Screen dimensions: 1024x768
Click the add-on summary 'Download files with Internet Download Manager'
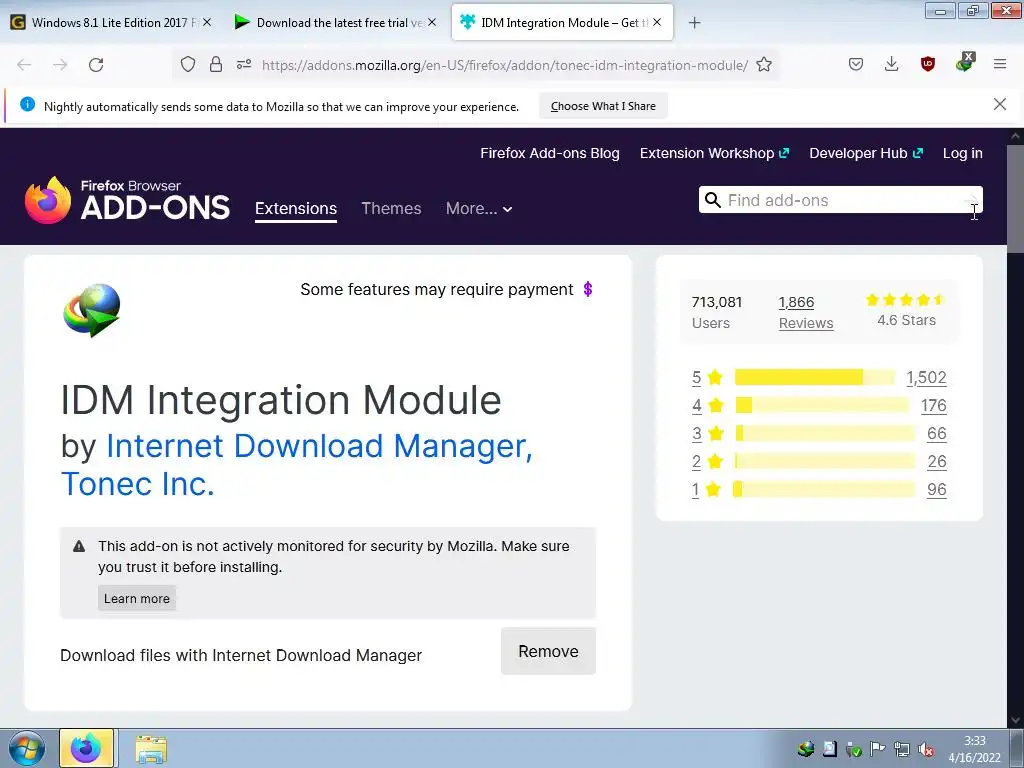pyautogui.click(x=241, y=655)
